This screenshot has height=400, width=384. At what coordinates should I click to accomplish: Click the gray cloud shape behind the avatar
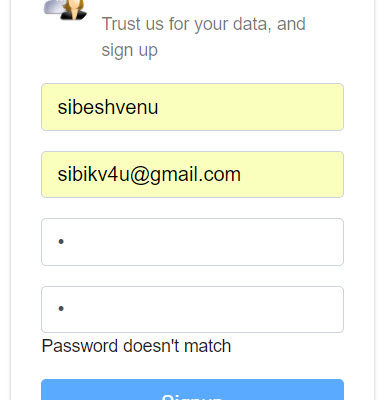click(53, 8)
